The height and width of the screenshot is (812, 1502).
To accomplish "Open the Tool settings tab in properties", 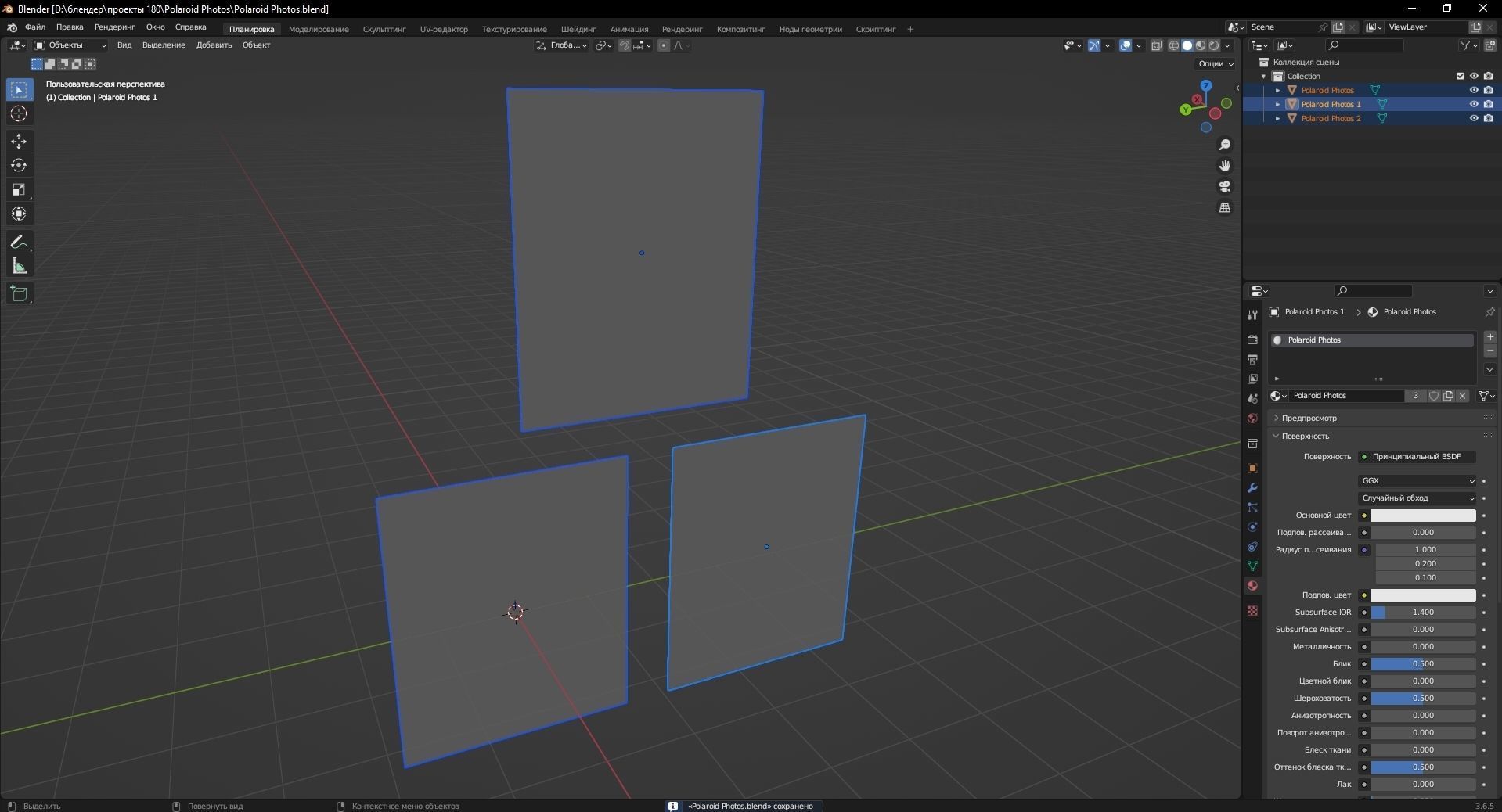I will pos(1252,314).
